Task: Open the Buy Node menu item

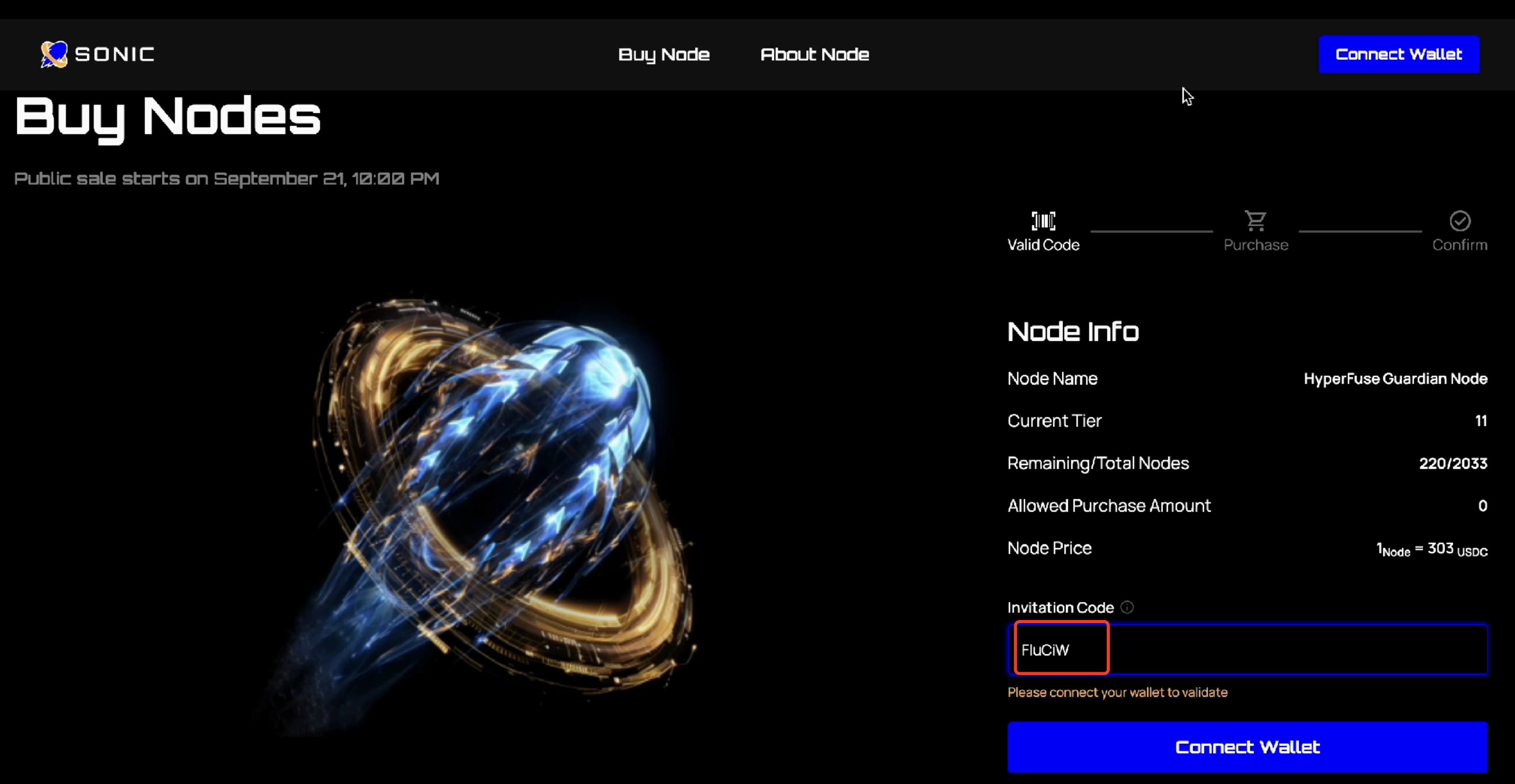Action: (x=663, y=54)
